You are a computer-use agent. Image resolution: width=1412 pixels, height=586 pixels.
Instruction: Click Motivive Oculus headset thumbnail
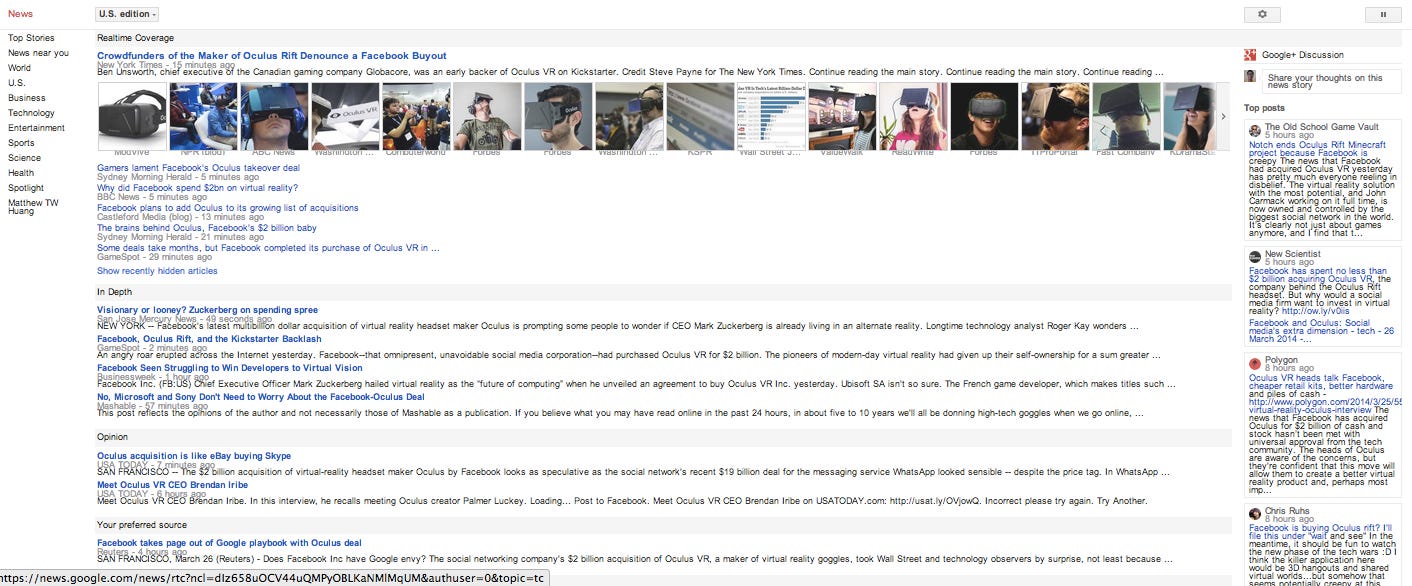point(133,116)
